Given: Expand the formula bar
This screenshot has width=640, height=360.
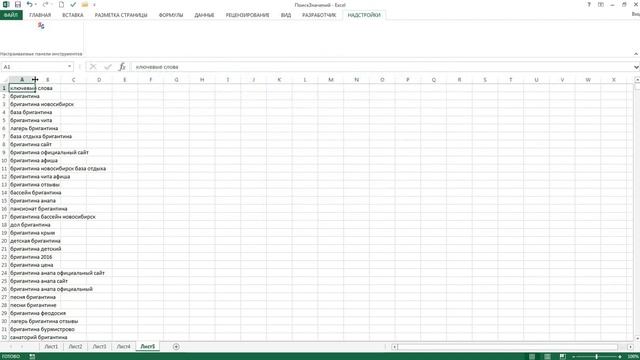Looking at the screenshot, I should click(x=636, y=67).
